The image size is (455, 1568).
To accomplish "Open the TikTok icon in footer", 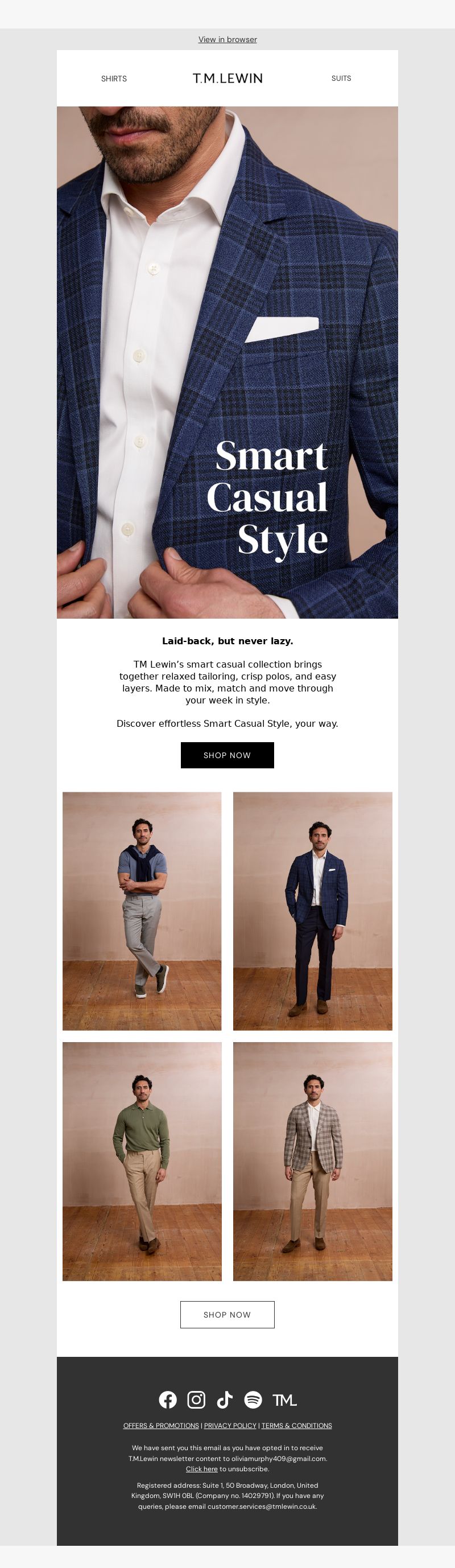I will coord(225,1400).
